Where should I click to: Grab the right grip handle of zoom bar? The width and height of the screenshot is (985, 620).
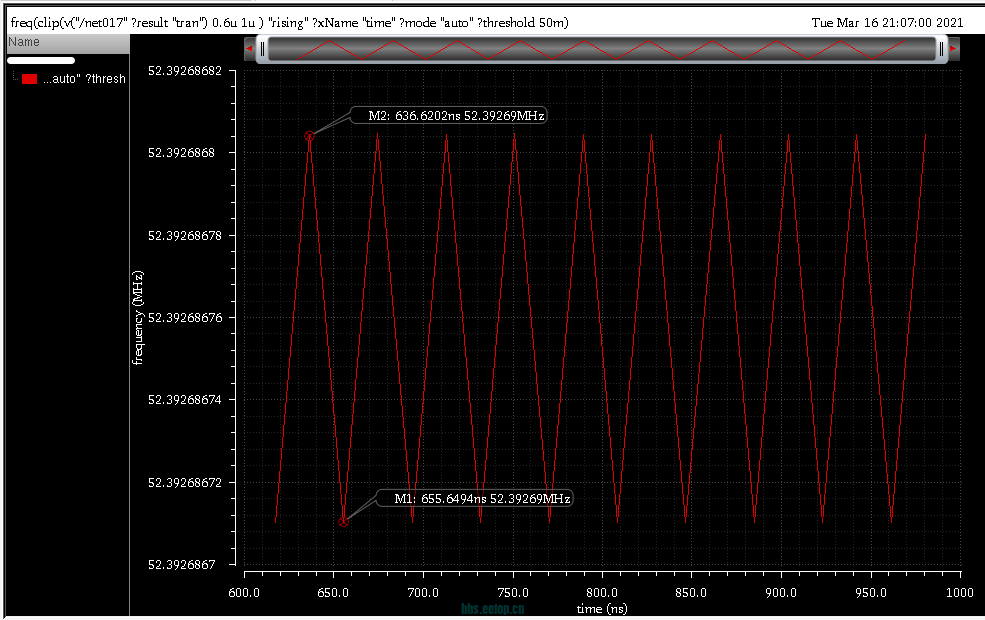pos(941,49)
